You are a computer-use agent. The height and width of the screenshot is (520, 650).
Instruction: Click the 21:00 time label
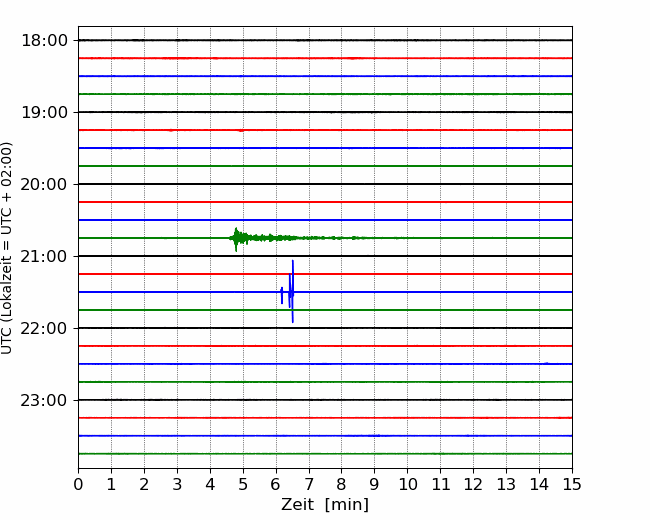[x=44, y=256]
